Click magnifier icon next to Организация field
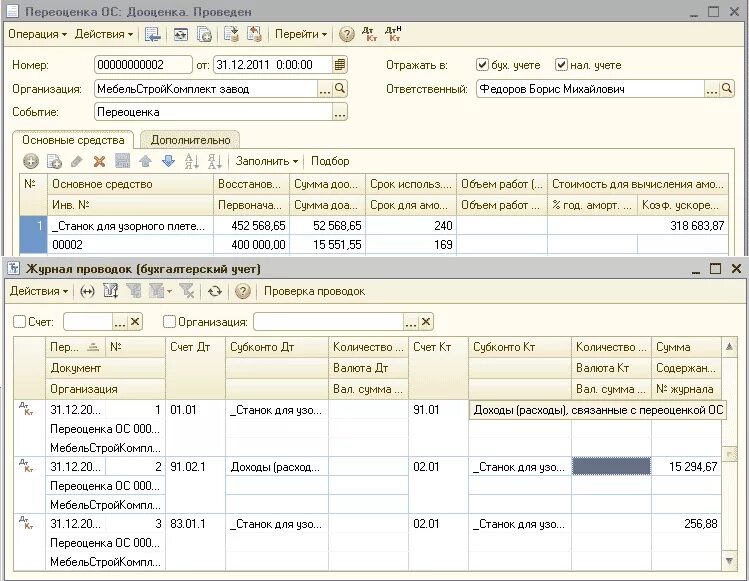Viewport: 749px width, 581px height. (x=340, y=89)
